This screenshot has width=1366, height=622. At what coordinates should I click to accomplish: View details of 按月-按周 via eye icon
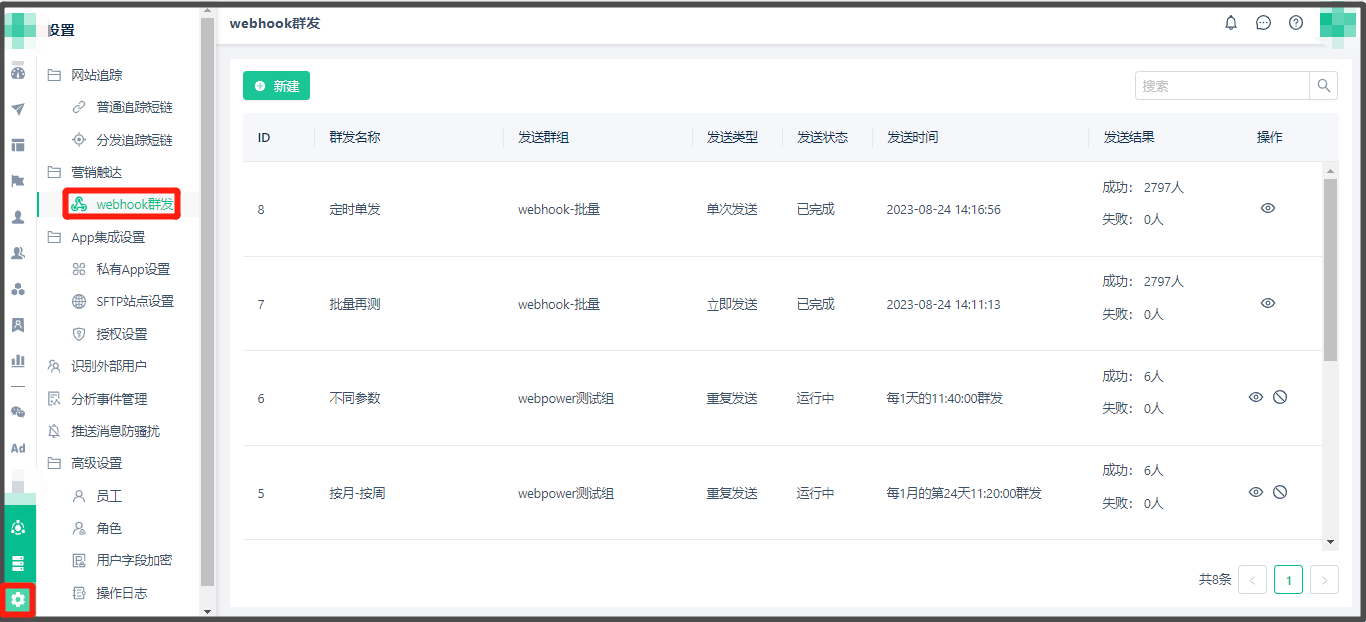pyautogui.click(x=1256, y=492)
